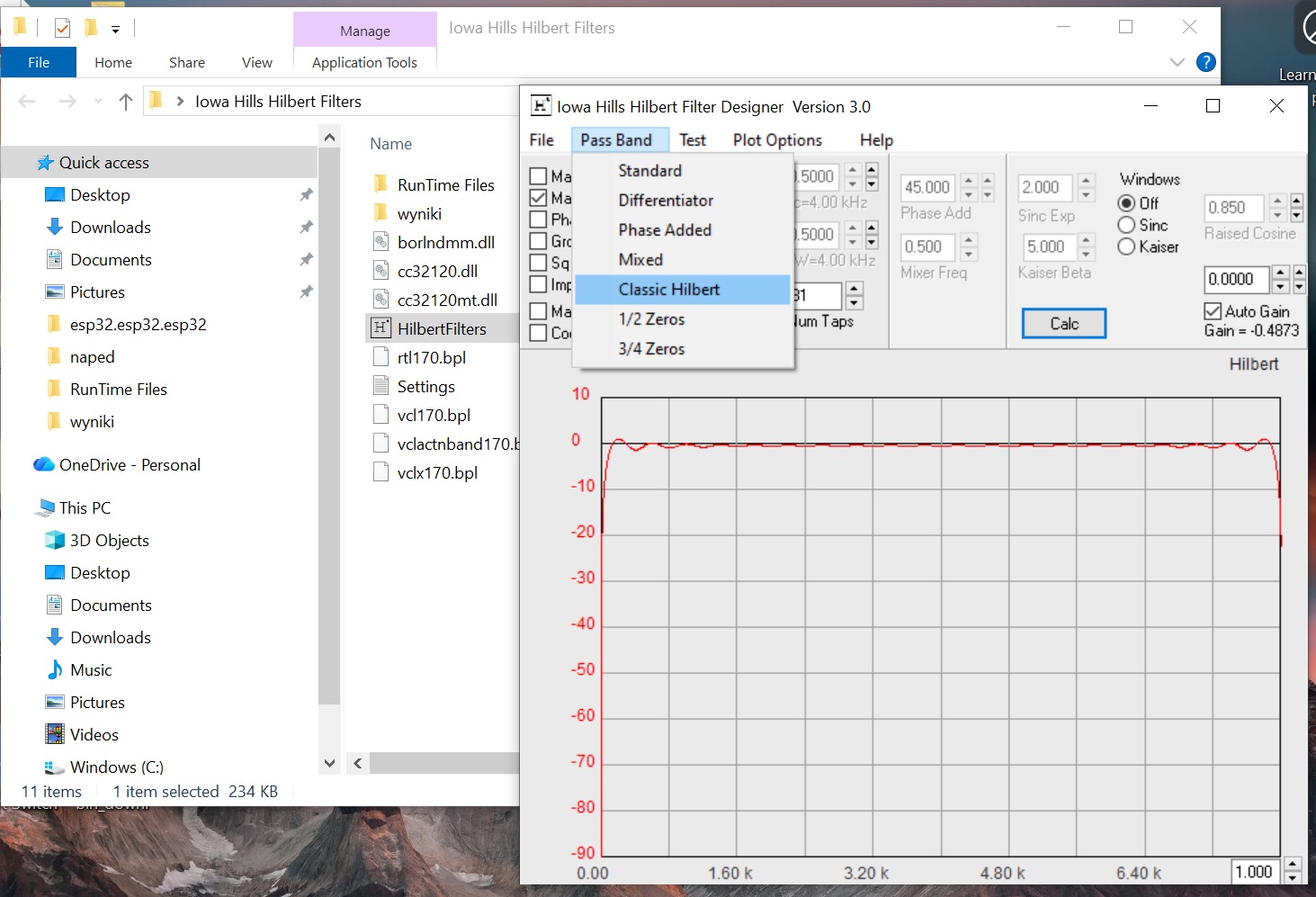
Task: Disable the Auto Gain checkbox
Action: pos(1213,311)
